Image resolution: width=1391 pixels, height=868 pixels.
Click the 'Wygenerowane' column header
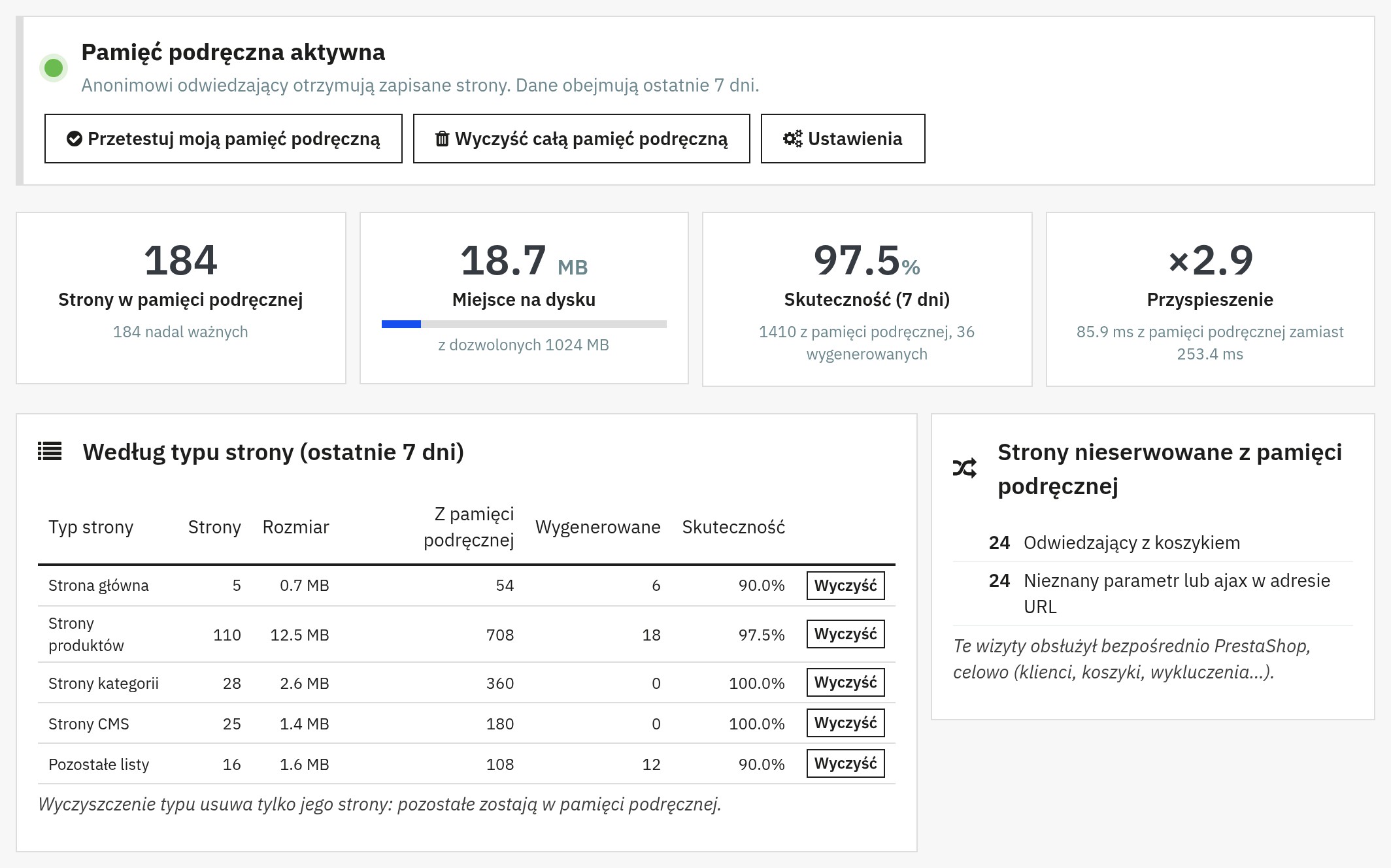tap(598, 527)
